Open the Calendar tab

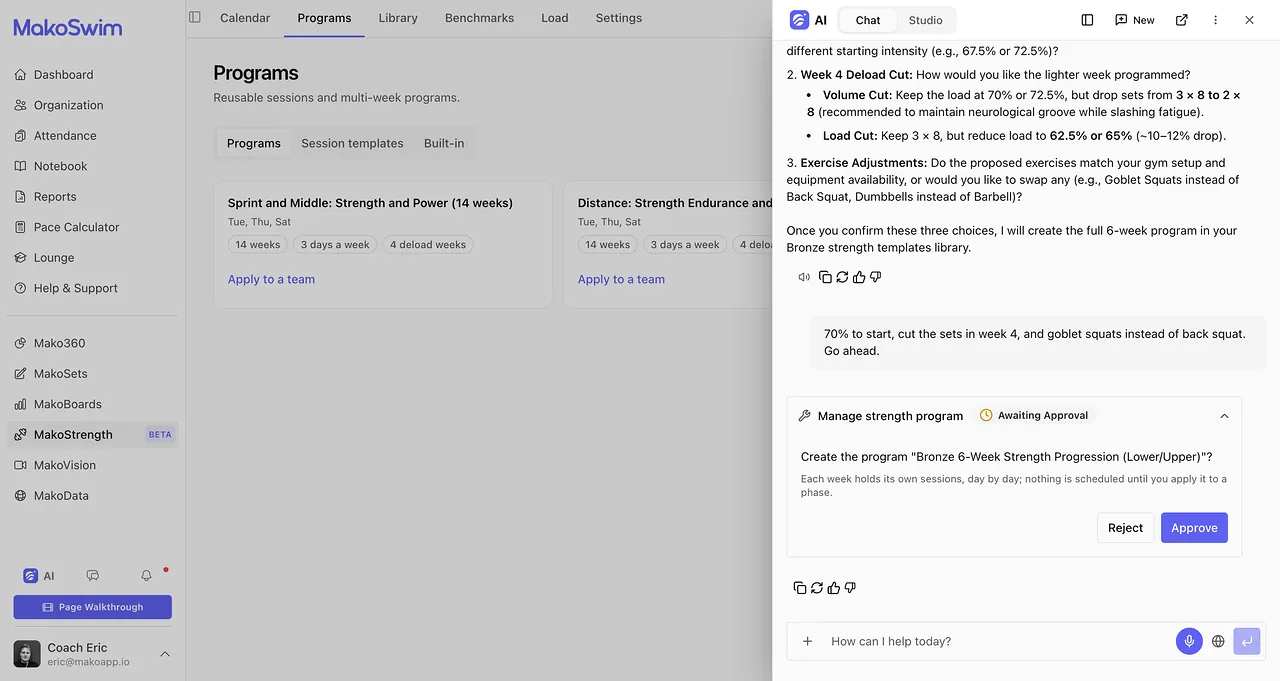coord(245,18)
